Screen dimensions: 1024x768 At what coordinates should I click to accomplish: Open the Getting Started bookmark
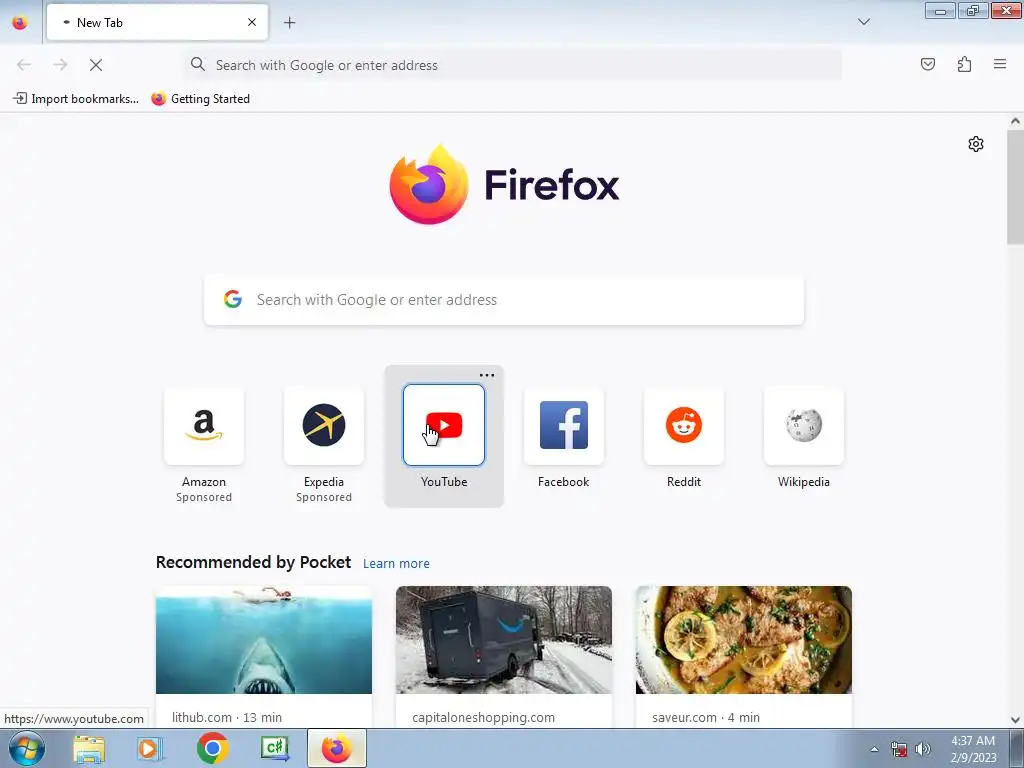tap(200, 99)
